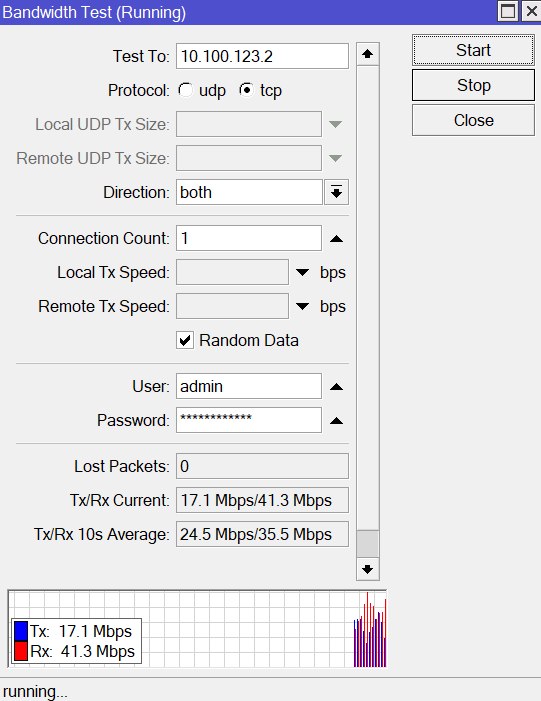Viewport: 541px width, 701px height.
Task: Expand the Remote UDP Tx Size arrow
Action: click(335, 158)
